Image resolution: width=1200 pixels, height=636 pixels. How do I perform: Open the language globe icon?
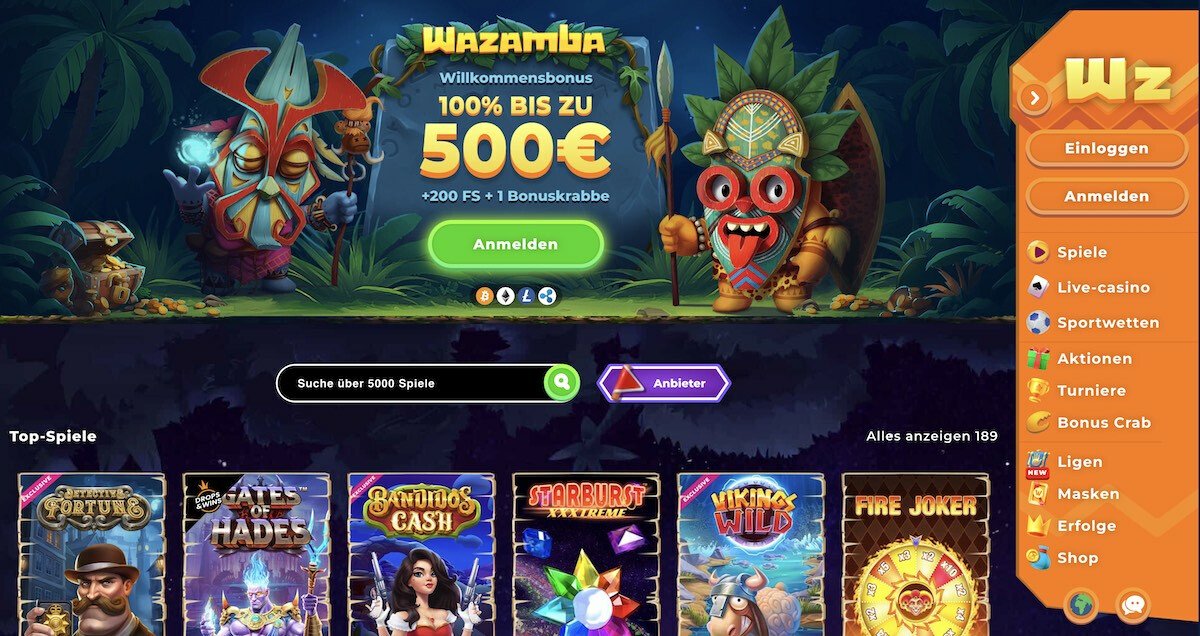pyautogui.click(x=1082, y=605)
